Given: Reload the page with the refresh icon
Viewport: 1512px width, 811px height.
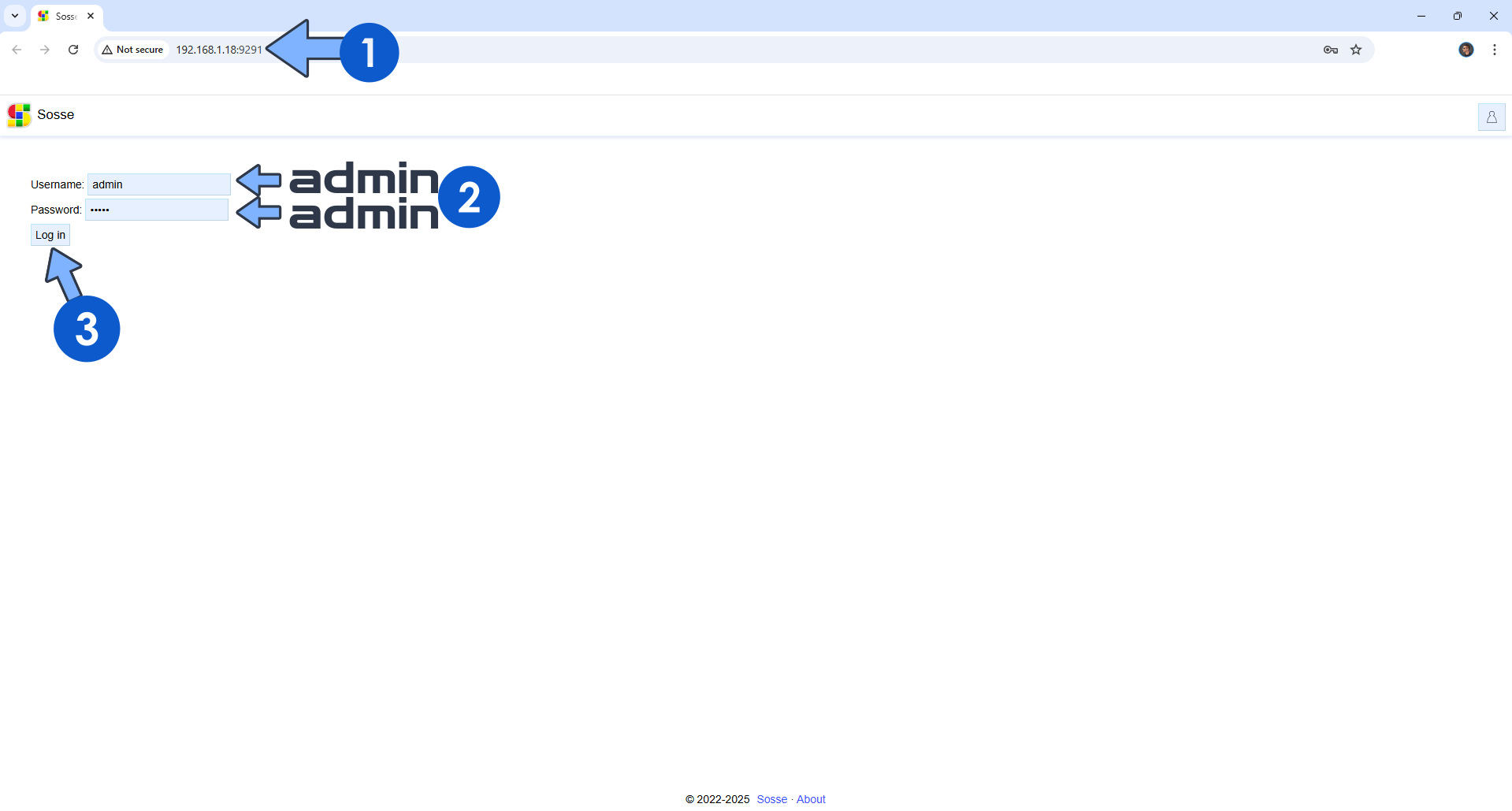Looking at the screenshot, I should pos(73,50).
